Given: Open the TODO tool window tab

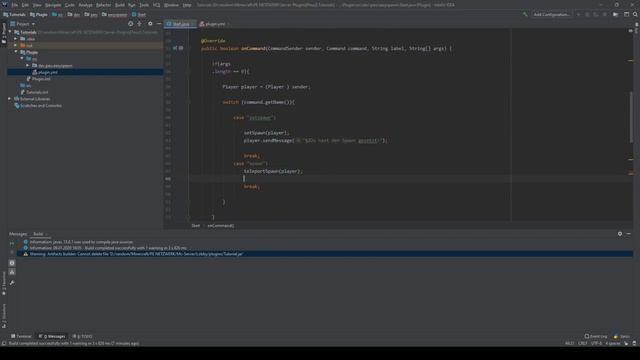Looking at the screenshot, I should tap(82, 336).
